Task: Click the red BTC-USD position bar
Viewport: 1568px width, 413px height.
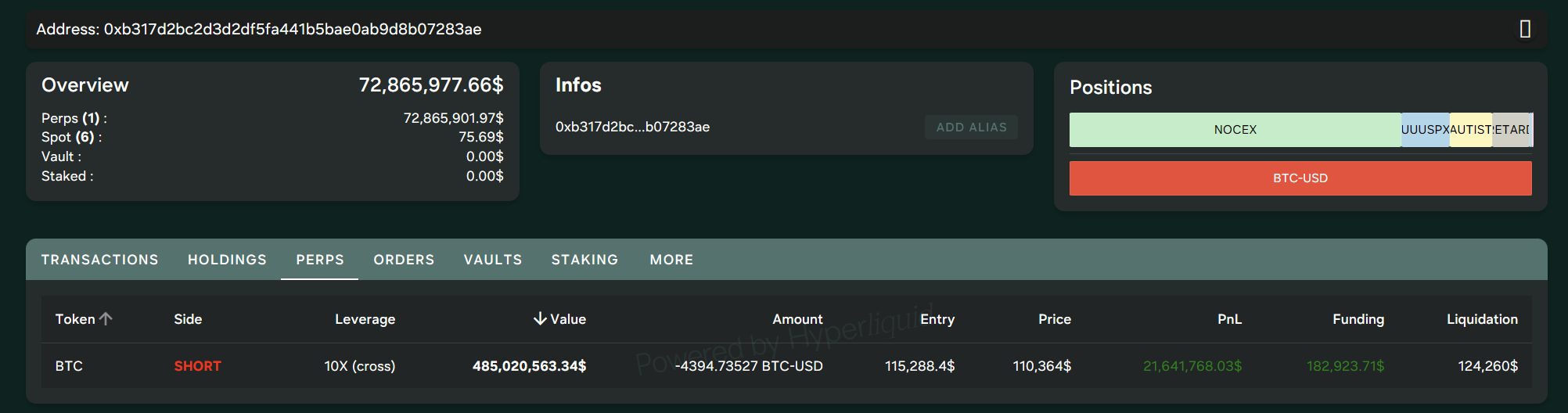Action: tap(1300, 178)
